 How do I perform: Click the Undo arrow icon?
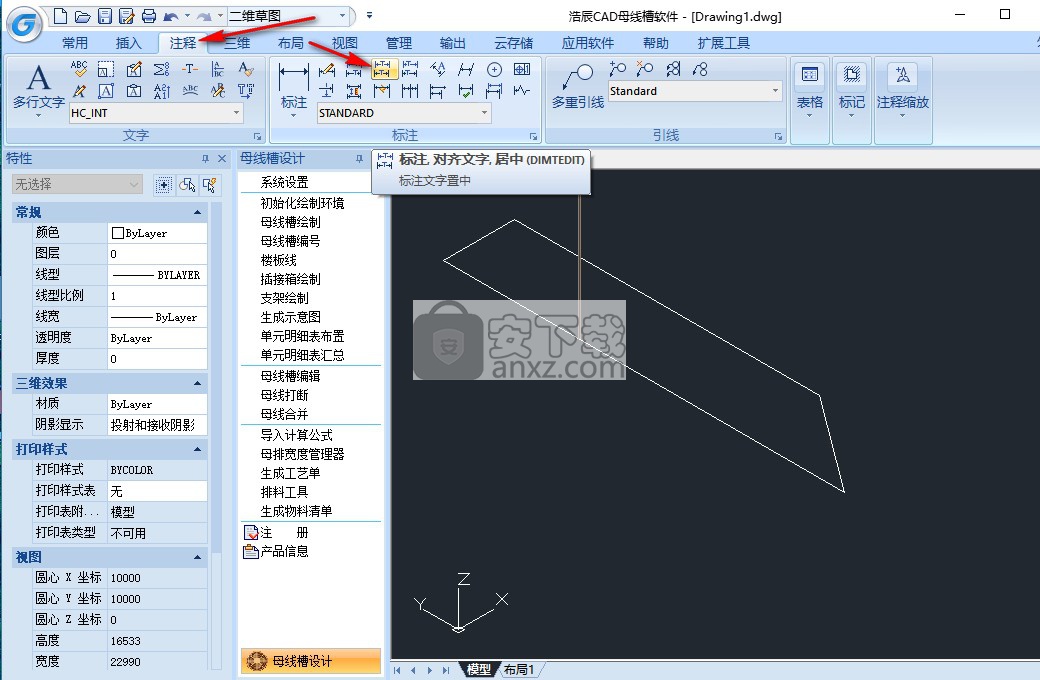pos(170,15)
